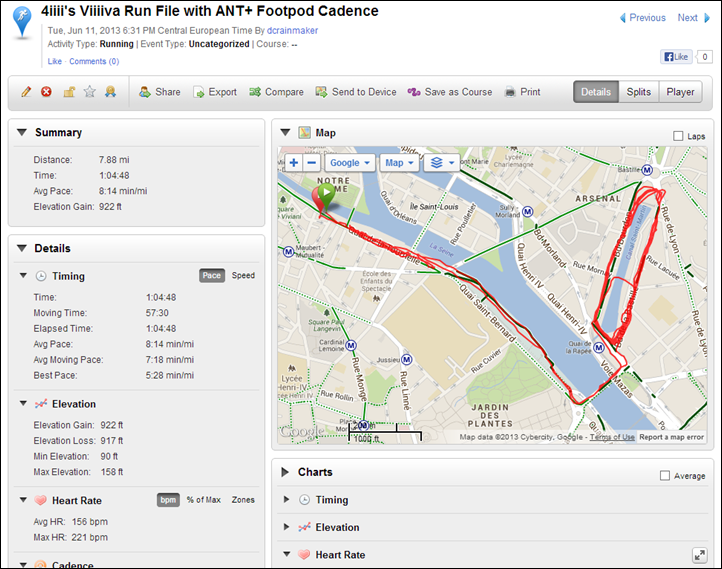Click the padlock privacy icon
722x569 pixels.
[69, 92]
